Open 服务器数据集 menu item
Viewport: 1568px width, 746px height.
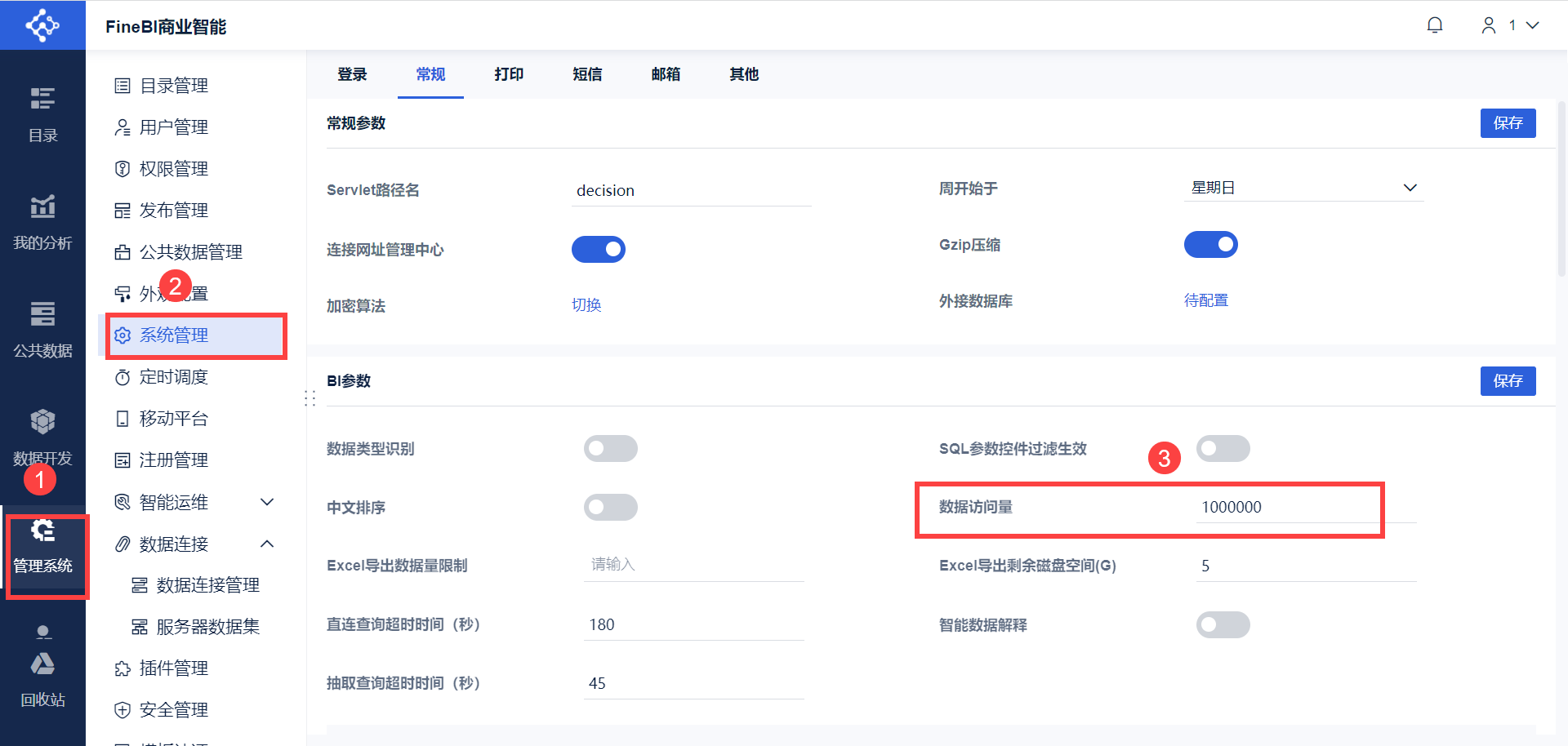(208, 627)
